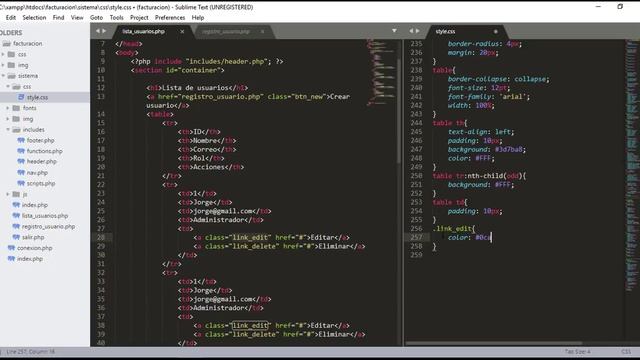Open the Find menu
The image size is (640, 360).
[x=58, y=18]
